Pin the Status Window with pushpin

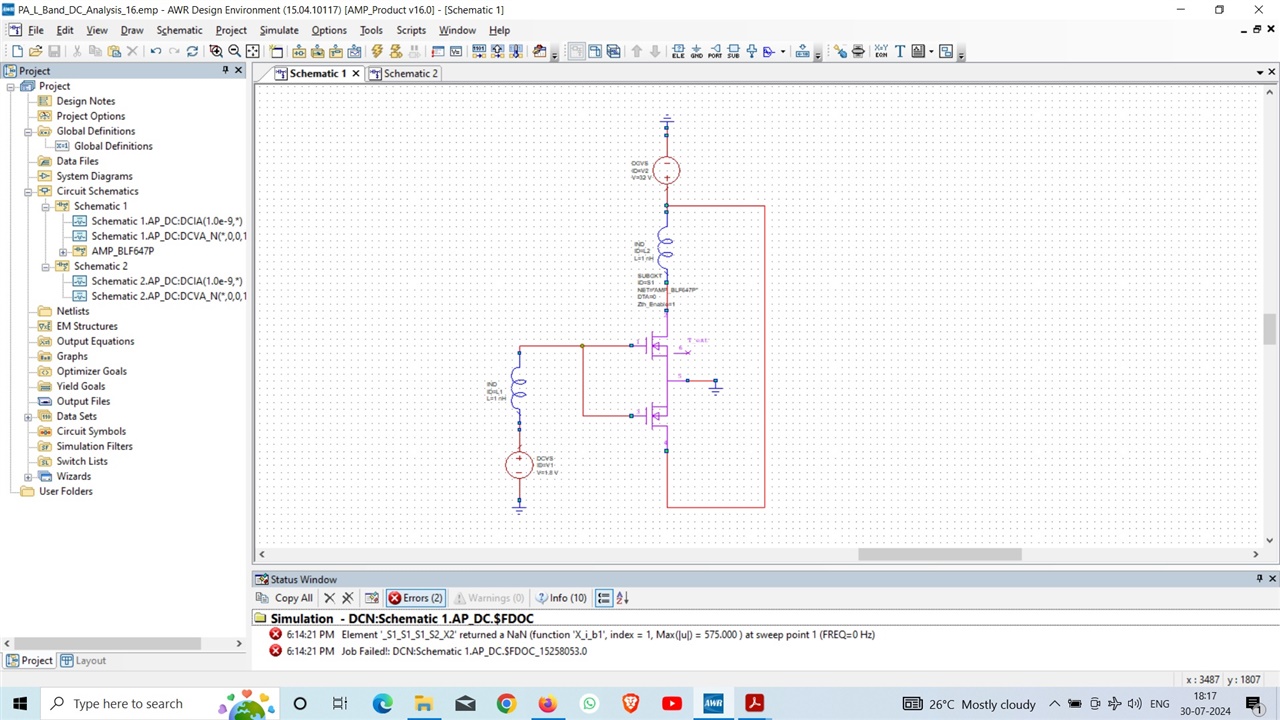(x=1259, y=579)
